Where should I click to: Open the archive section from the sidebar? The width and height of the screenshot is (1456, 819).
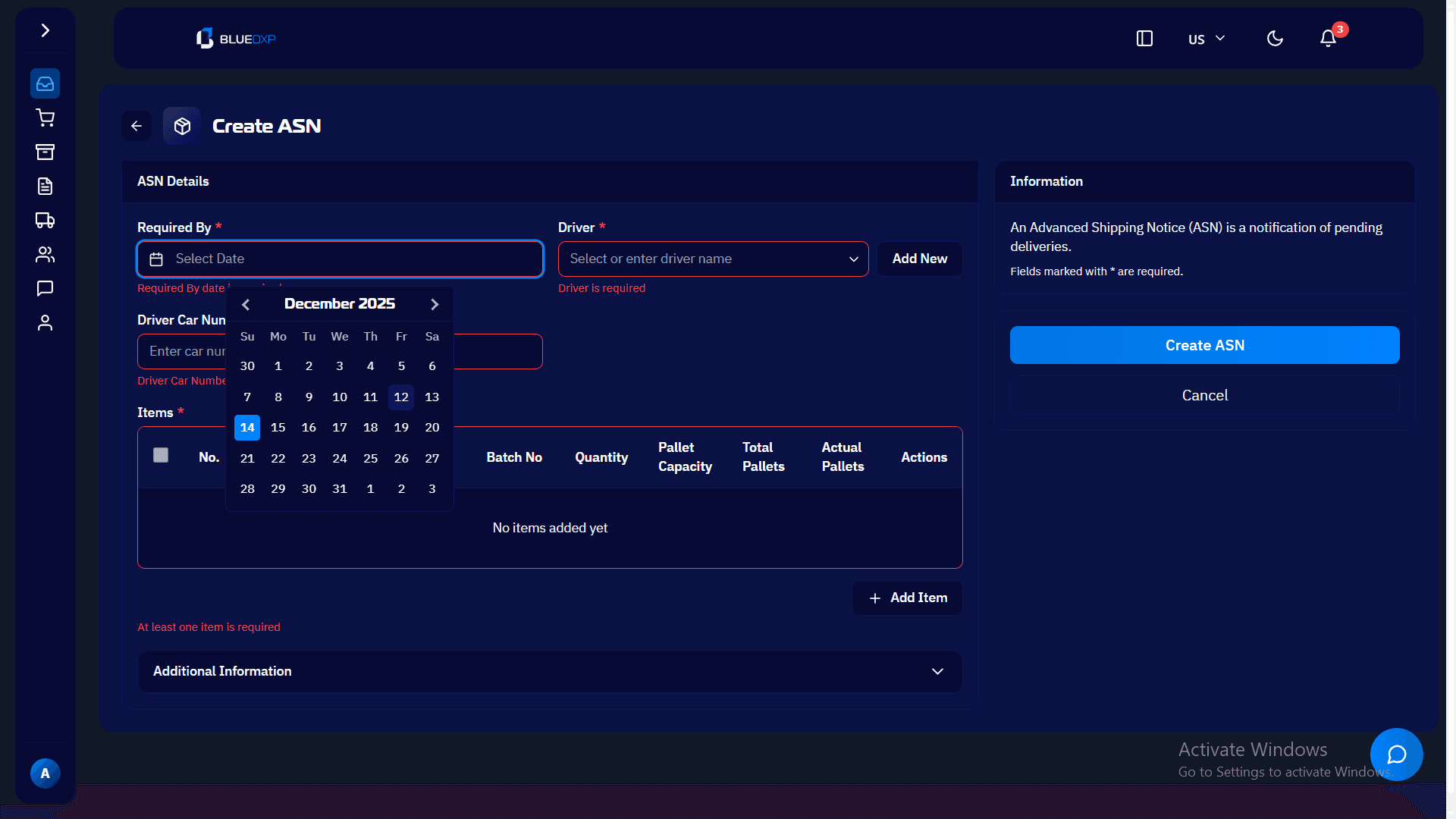pos(45,152)
